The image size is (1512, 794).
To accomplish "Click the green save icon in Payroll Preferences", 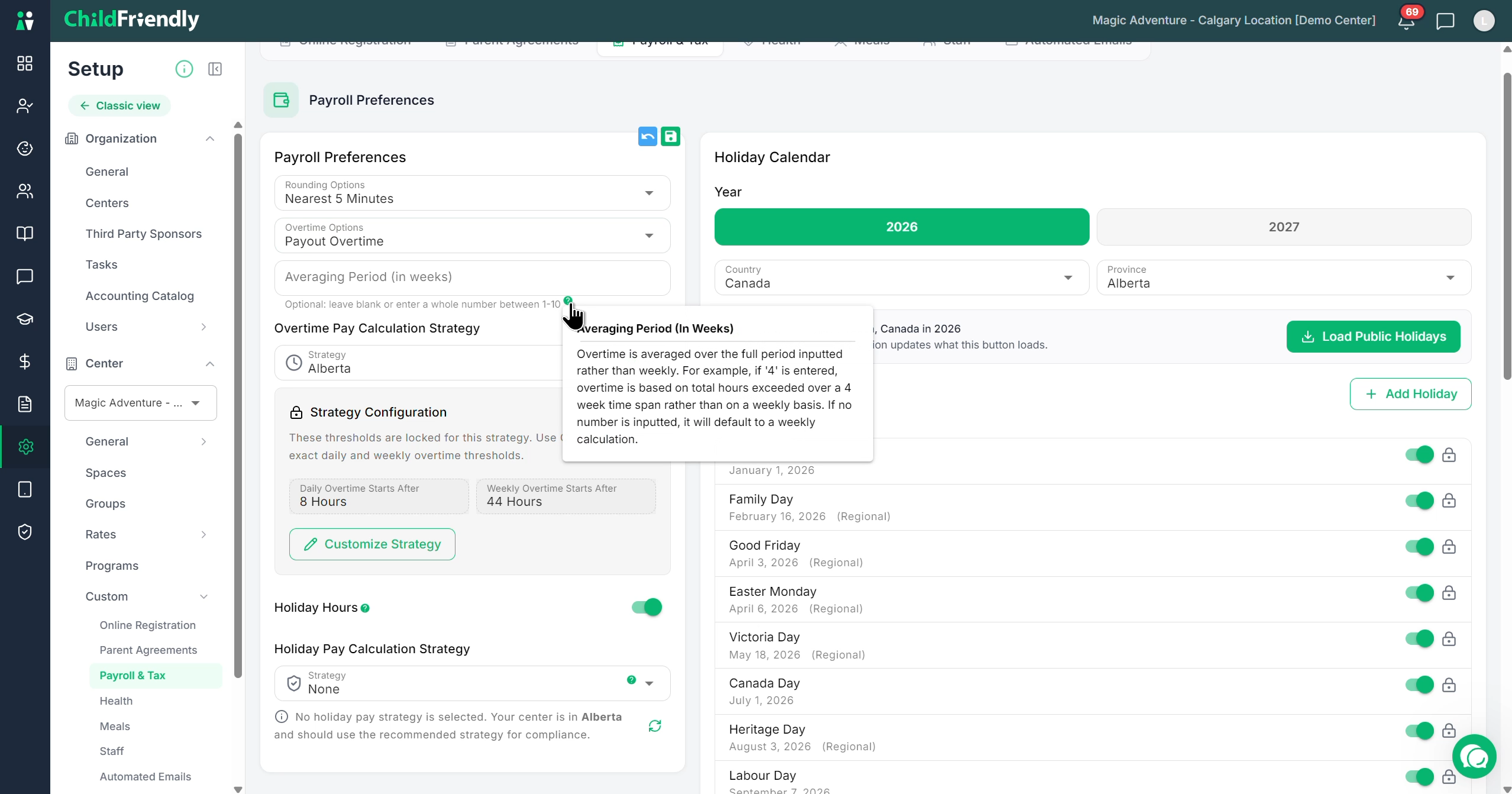I will (670, 137).
